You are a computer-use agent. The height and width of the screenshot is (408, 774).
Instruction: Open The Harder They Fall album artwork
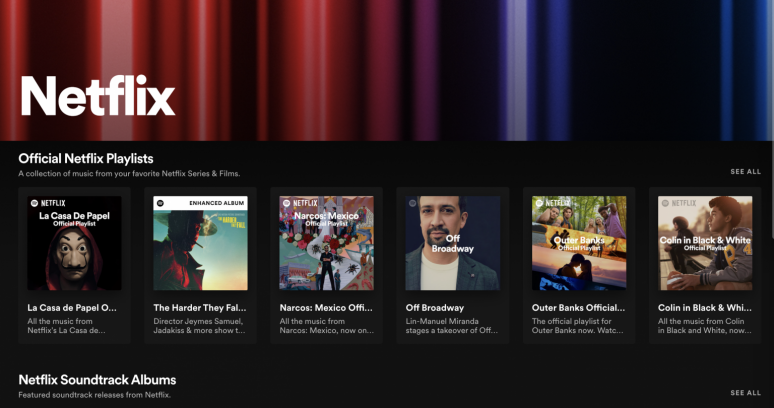point(200,243)
